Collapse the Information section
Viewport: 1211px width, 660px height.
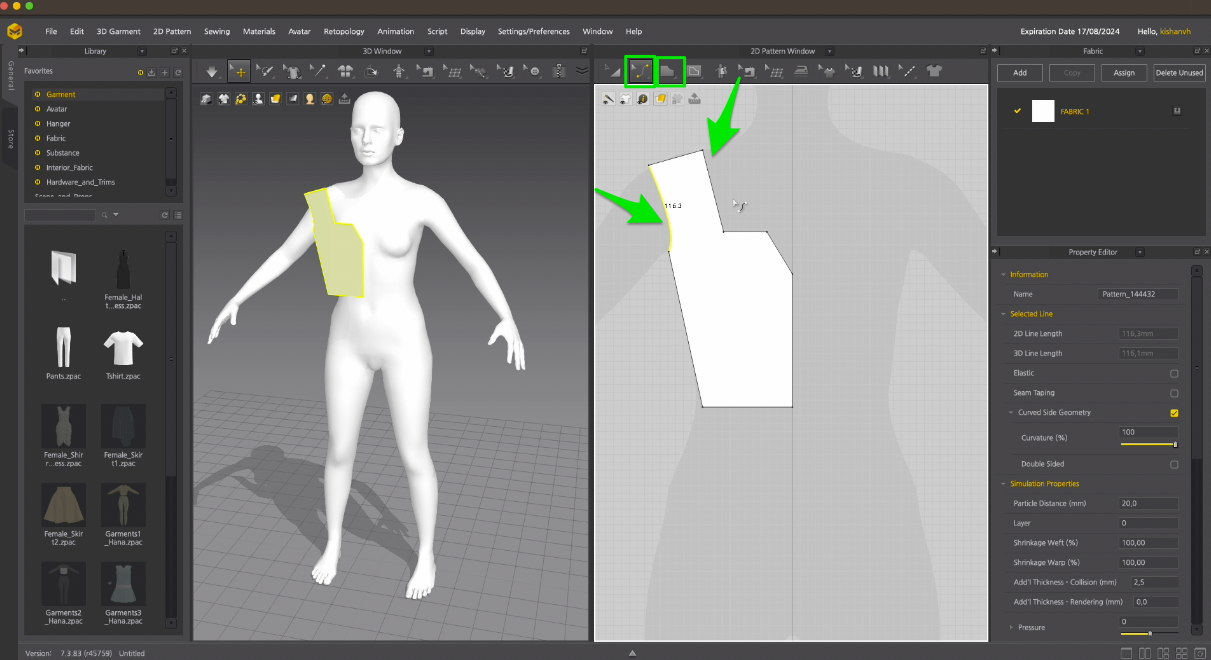click(x=1003, y=274)
